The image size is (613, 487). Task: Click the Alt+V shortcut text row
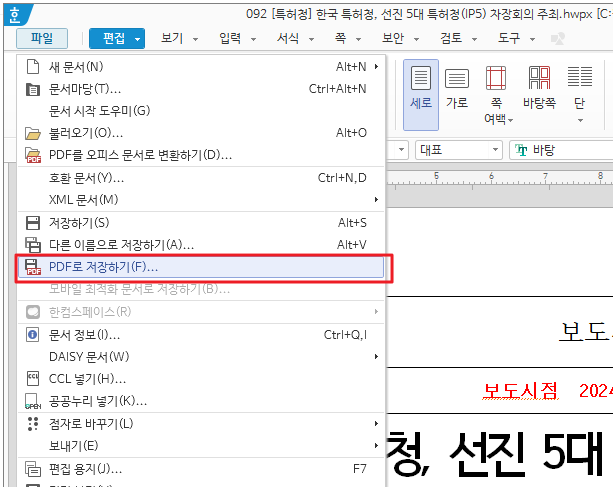click(351, 245)
